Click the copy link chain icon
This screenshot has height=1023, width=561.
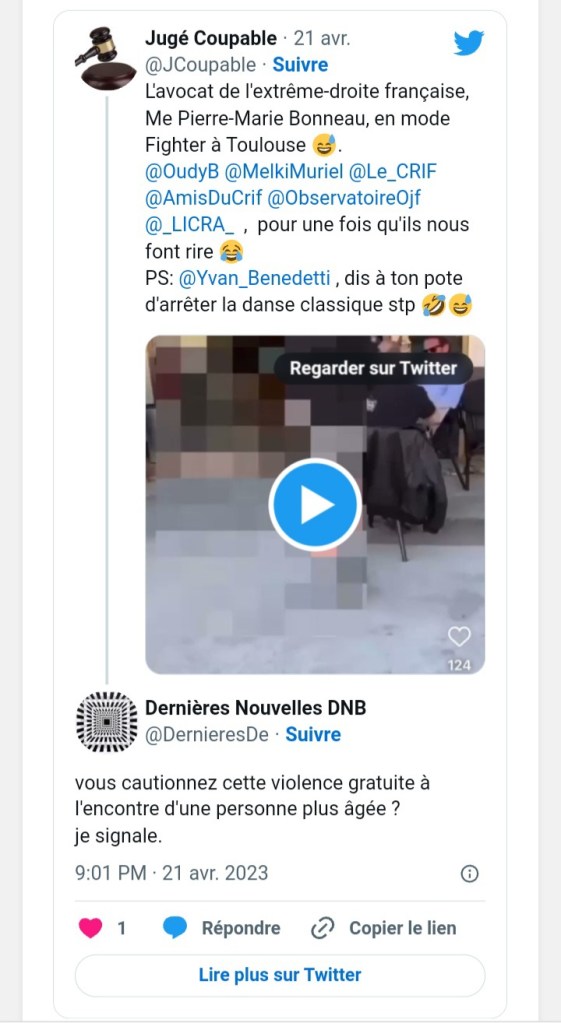coord(323,928)
